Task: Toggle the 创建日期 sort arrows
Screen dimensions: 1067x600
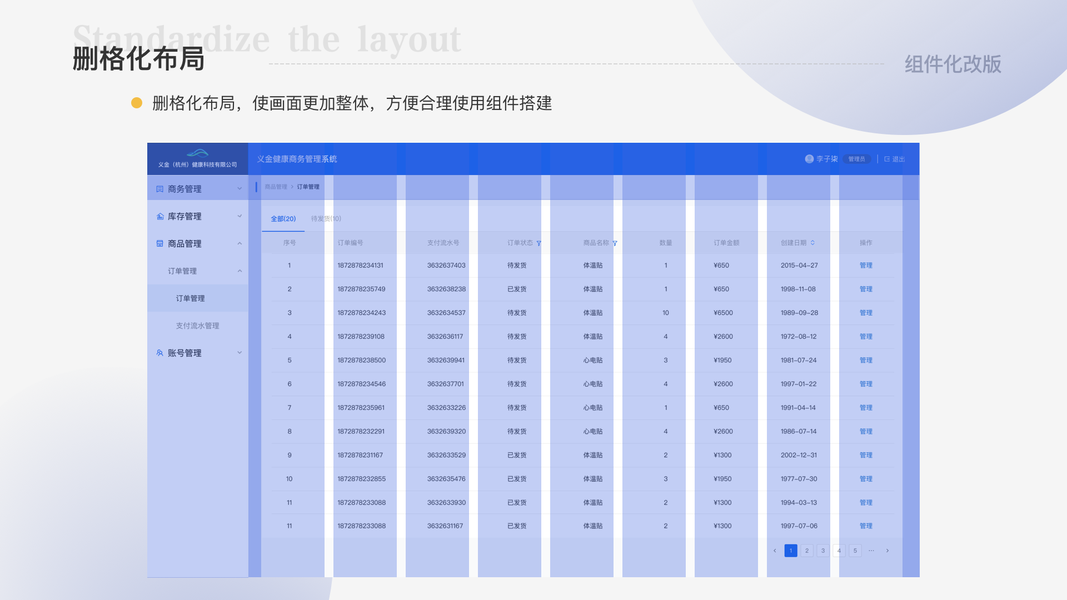Action: click(x=812, y=243)
